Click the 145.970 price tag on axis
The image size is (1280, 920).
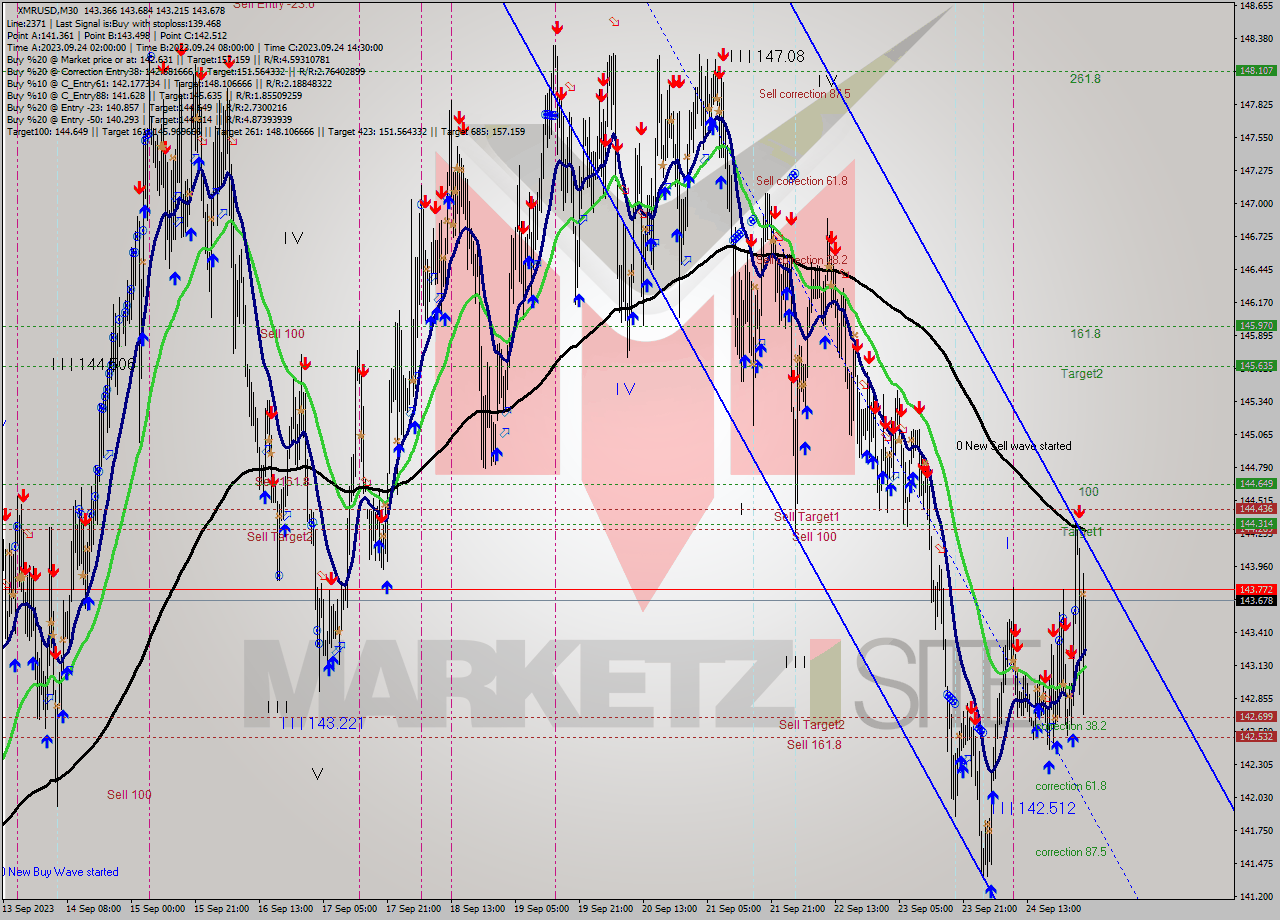1256,326
